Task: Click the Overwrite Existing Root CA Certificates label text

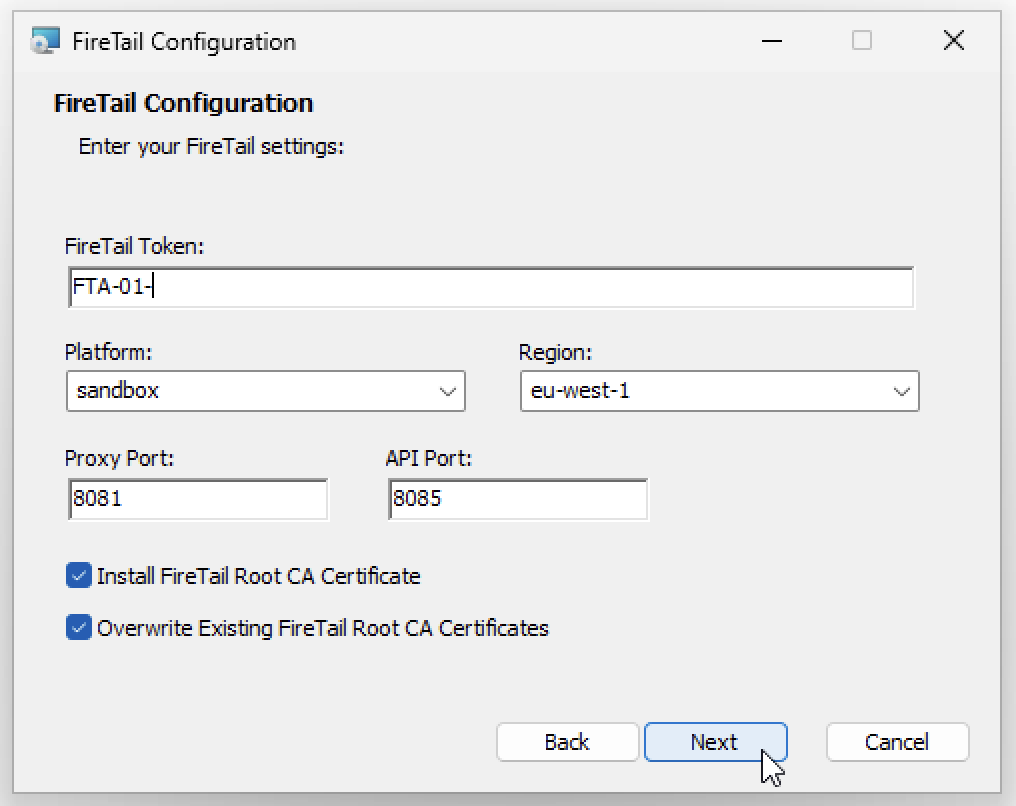Action: tap(322, 628)
